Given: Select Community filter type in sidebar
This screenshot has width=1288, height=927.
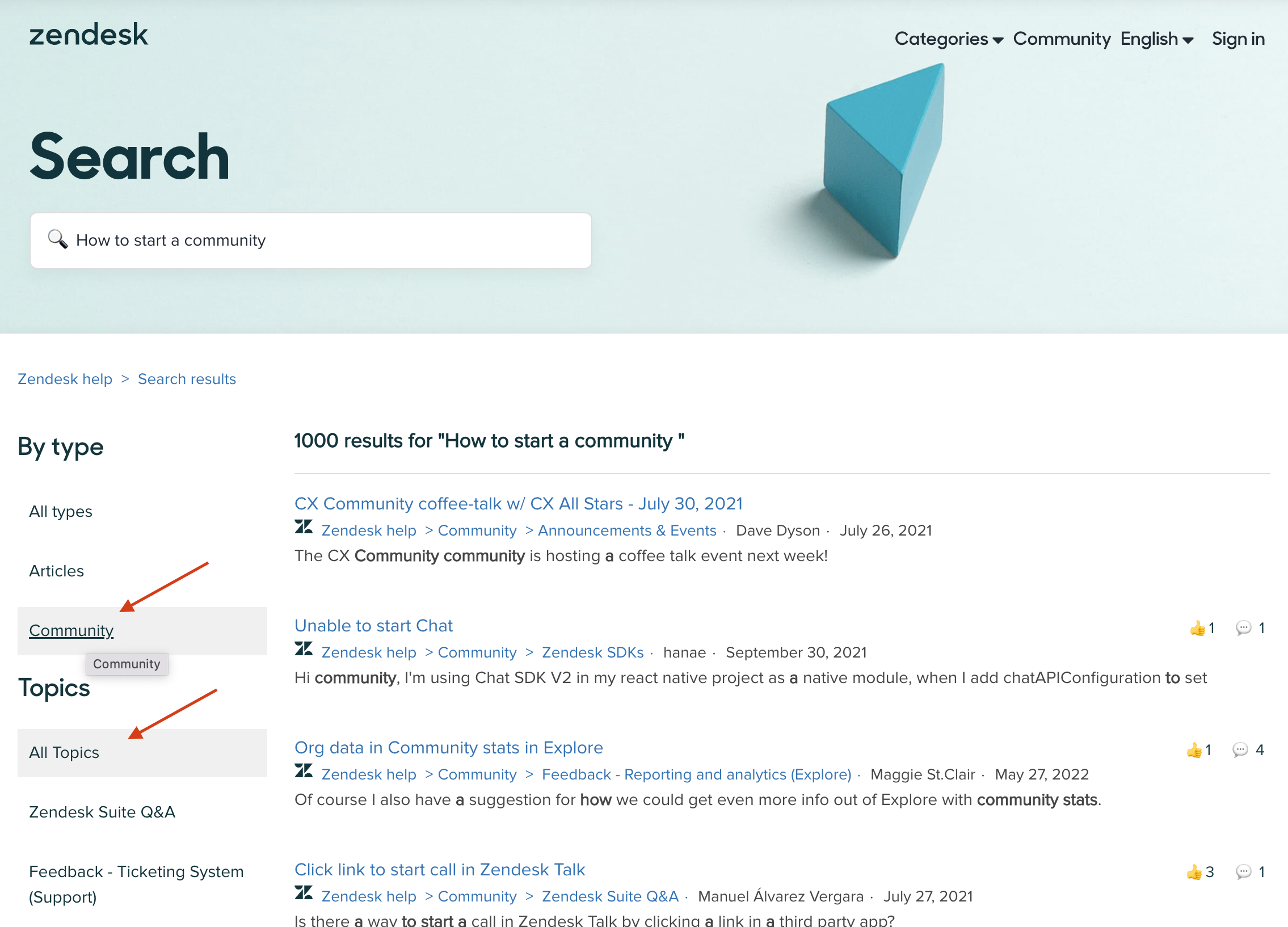Looking at the screenshot, I should [x=71, y=631].
